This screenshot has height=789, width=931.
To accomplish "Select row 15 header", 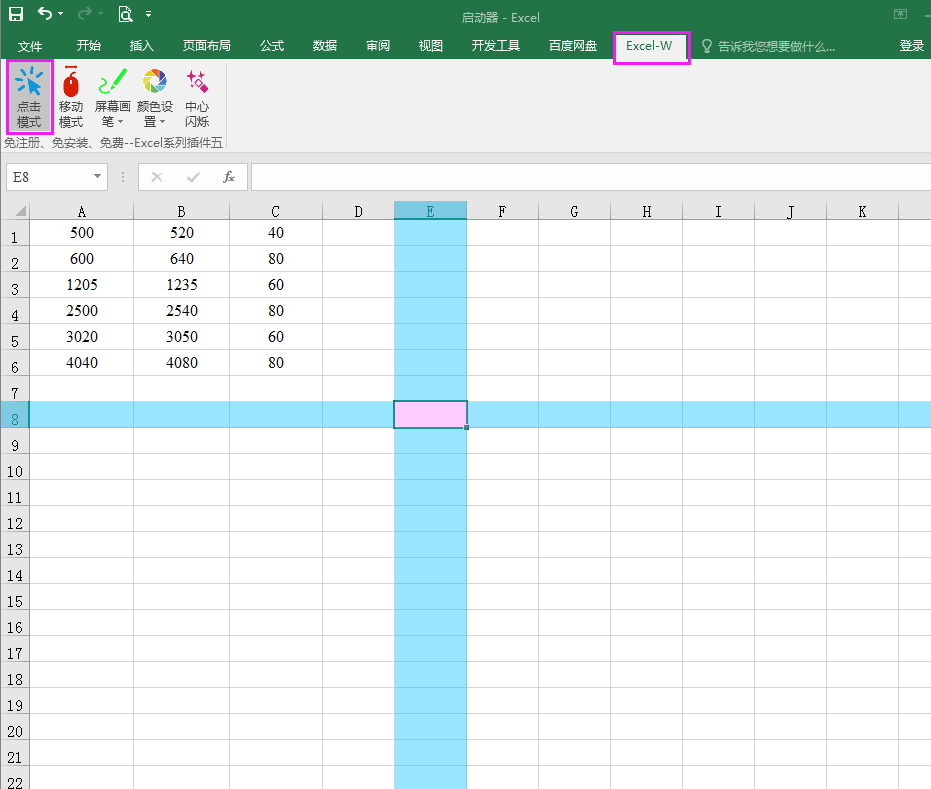I will click(x=15, y=597).
